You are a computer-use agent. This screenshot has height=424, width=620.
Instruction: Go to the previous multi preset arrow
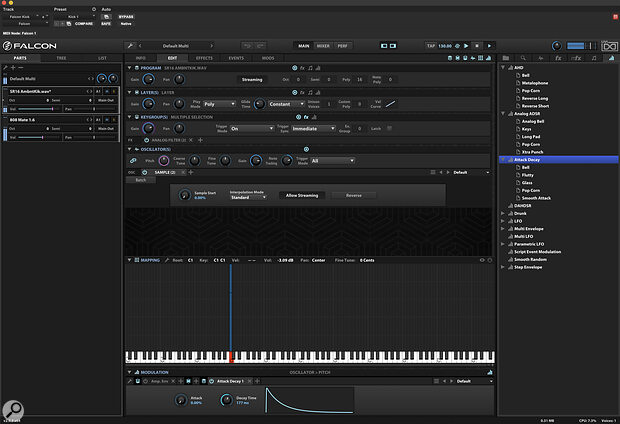[x=140, y=46]
